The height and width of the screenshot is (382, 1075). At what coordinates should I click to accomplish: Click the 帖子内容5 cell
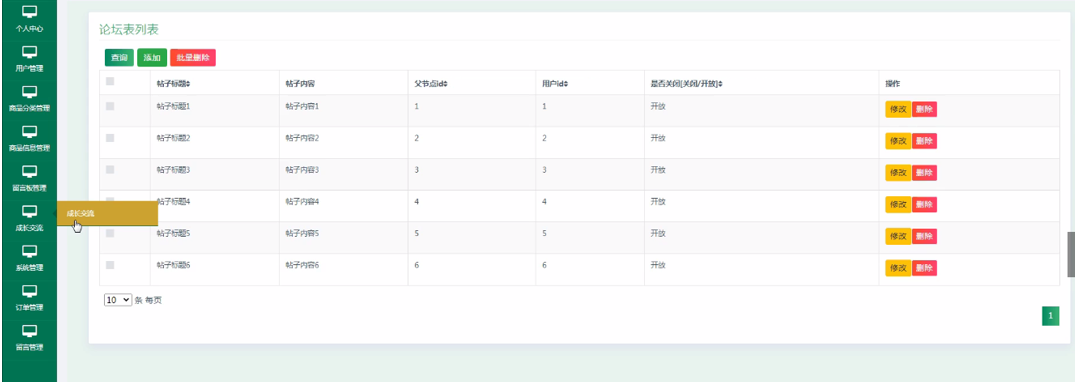click(302, 233)
